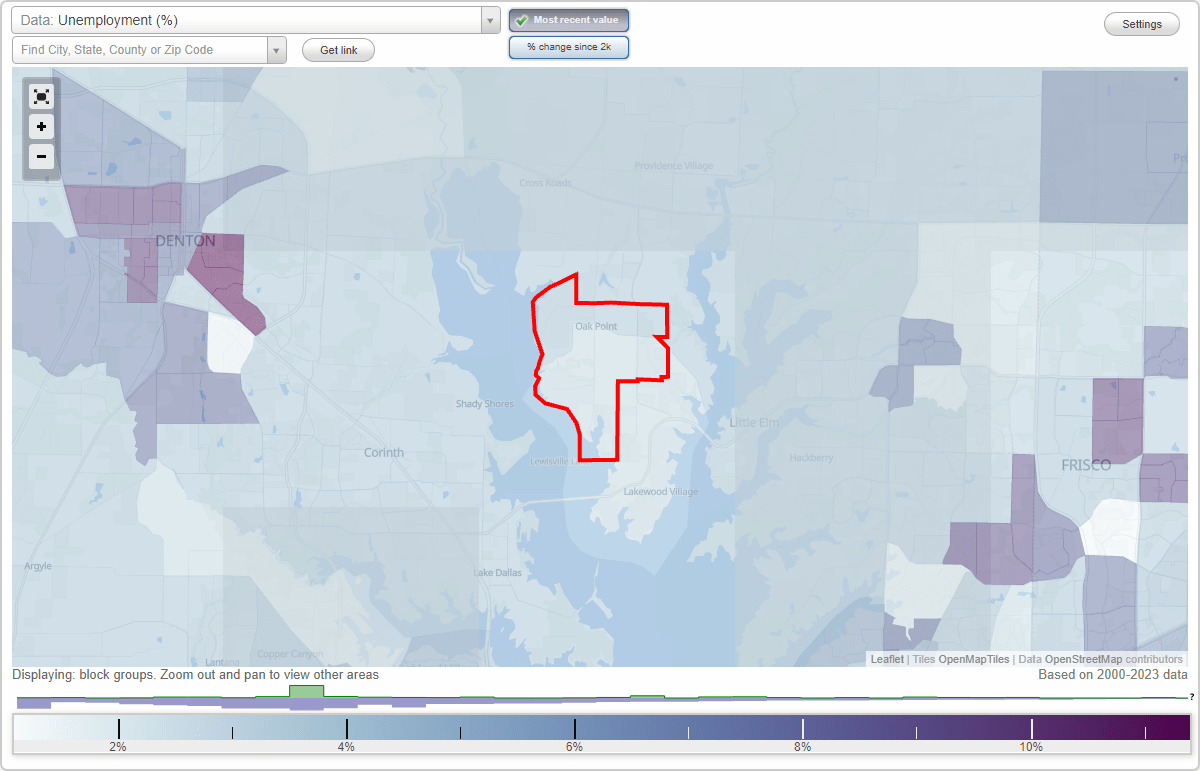This screenshot has width=1200, height=771.
Task: Click the 10% mark on color scale
Action: coord(1031,747)
